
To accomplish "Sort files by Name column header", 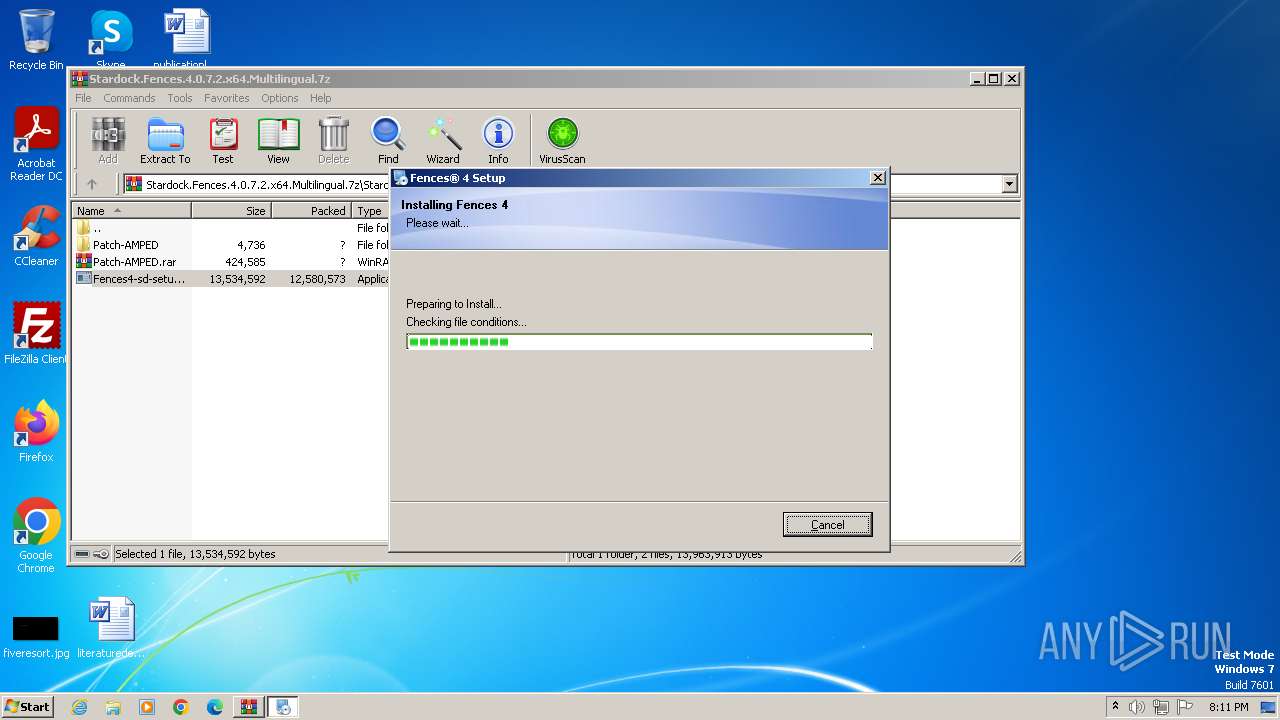I will 132,211.
